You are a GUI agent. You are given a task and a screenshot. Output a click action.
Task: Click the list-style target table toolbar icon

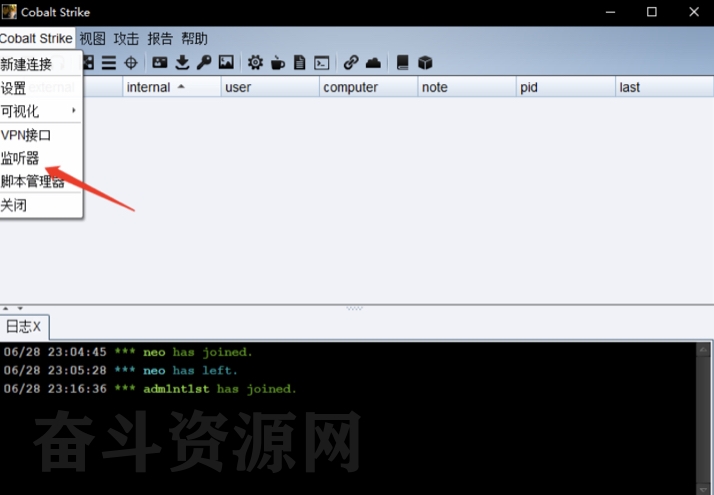click(109, 63)
